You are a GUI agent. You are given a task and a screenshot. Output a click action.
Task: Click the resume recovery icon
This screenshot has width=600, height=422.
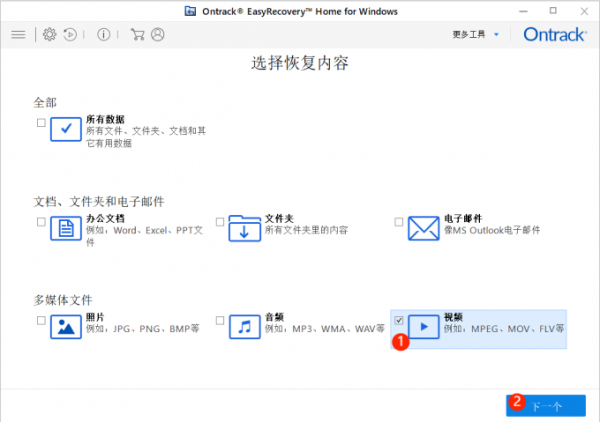click(70, 34)
